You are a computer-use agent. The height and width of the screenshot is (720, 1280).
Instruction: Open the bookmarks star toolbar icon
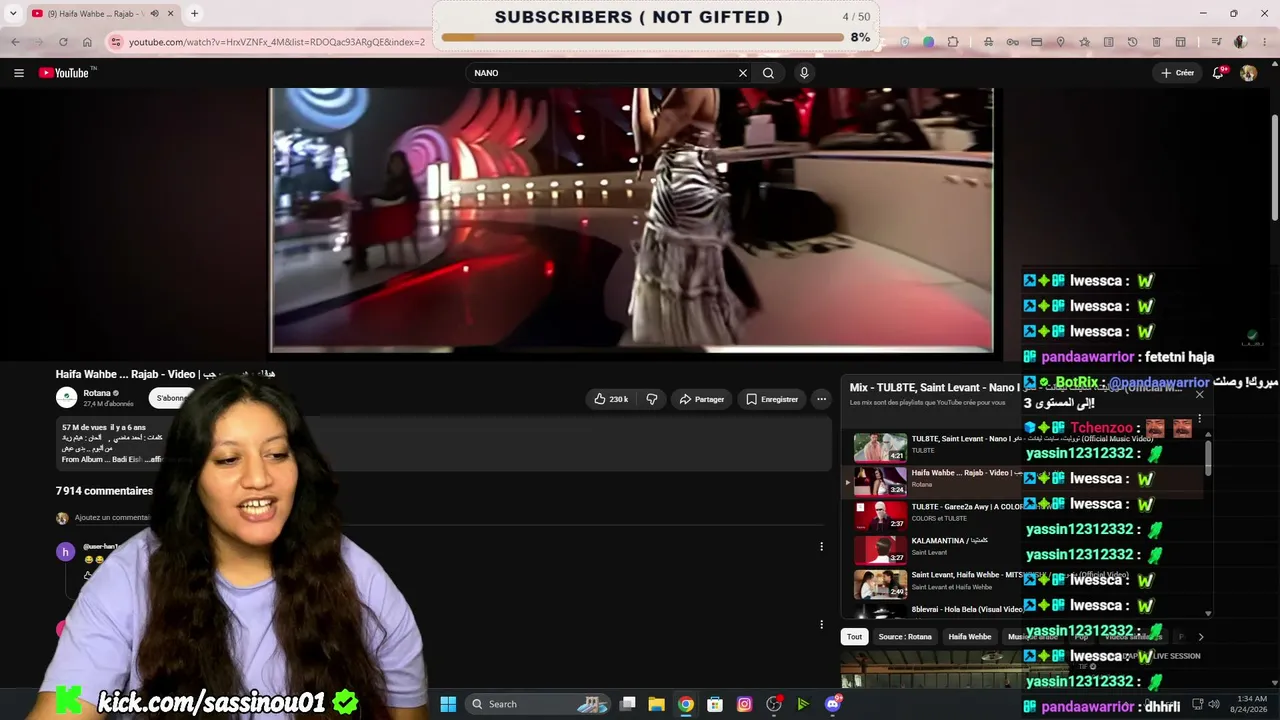click(1084, 42)
